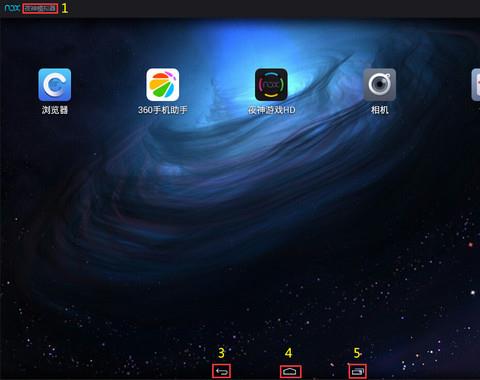Open the 夜神游戏HD app icon
Image resolution: width=480 pixels, height=380 pixels.
(x=271, y=85)
